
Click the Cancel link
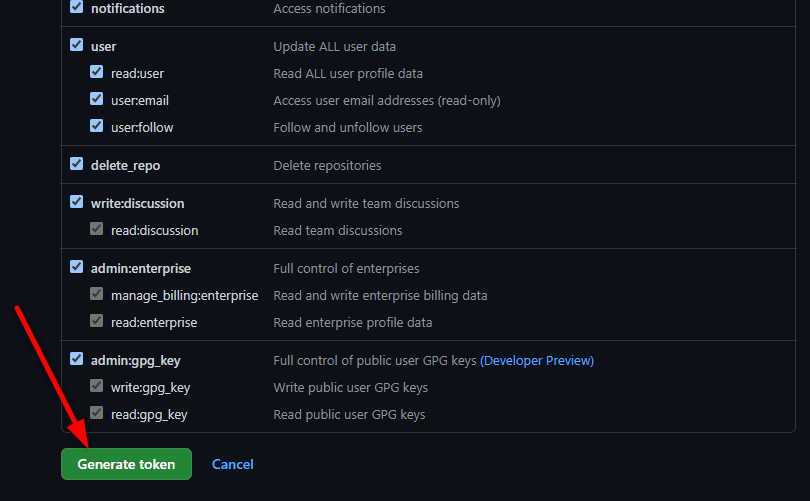click(233, 464)
